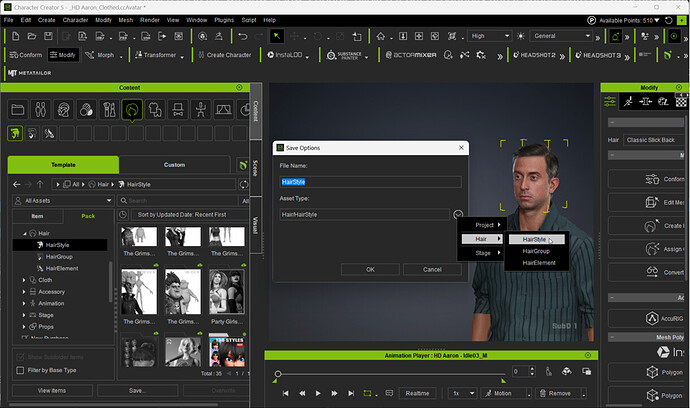
Task: Click the Undo arrow in toolbar
Action: (242, 36)
